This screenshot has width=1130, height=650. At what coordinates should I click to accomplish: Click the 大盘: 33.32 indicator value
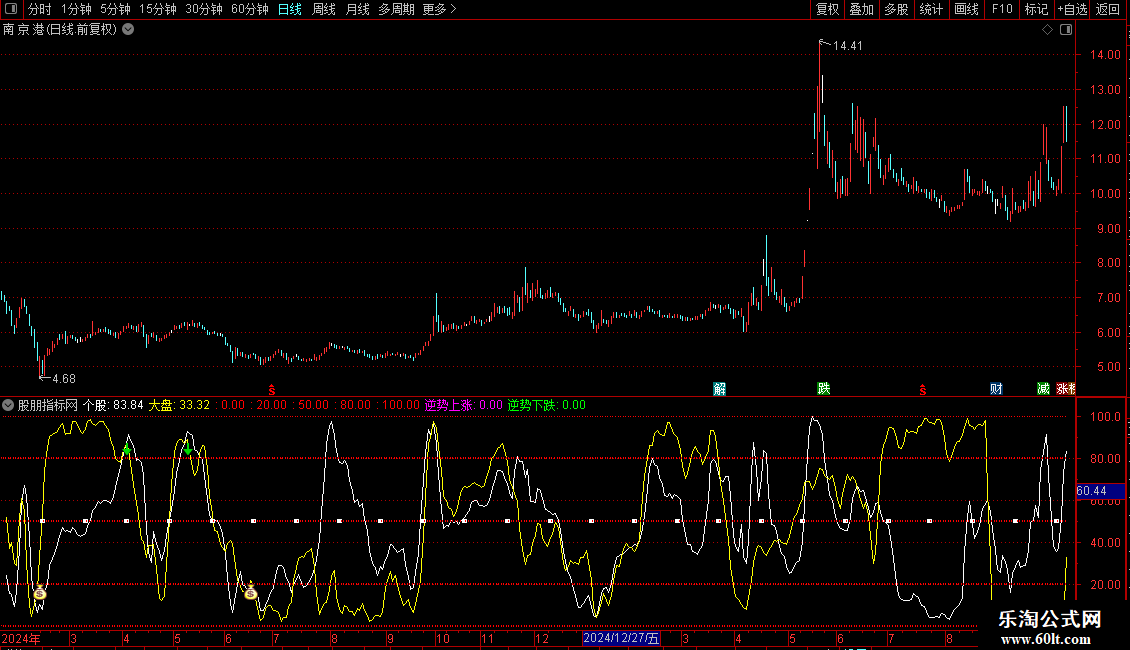click(x=179, y=405)
